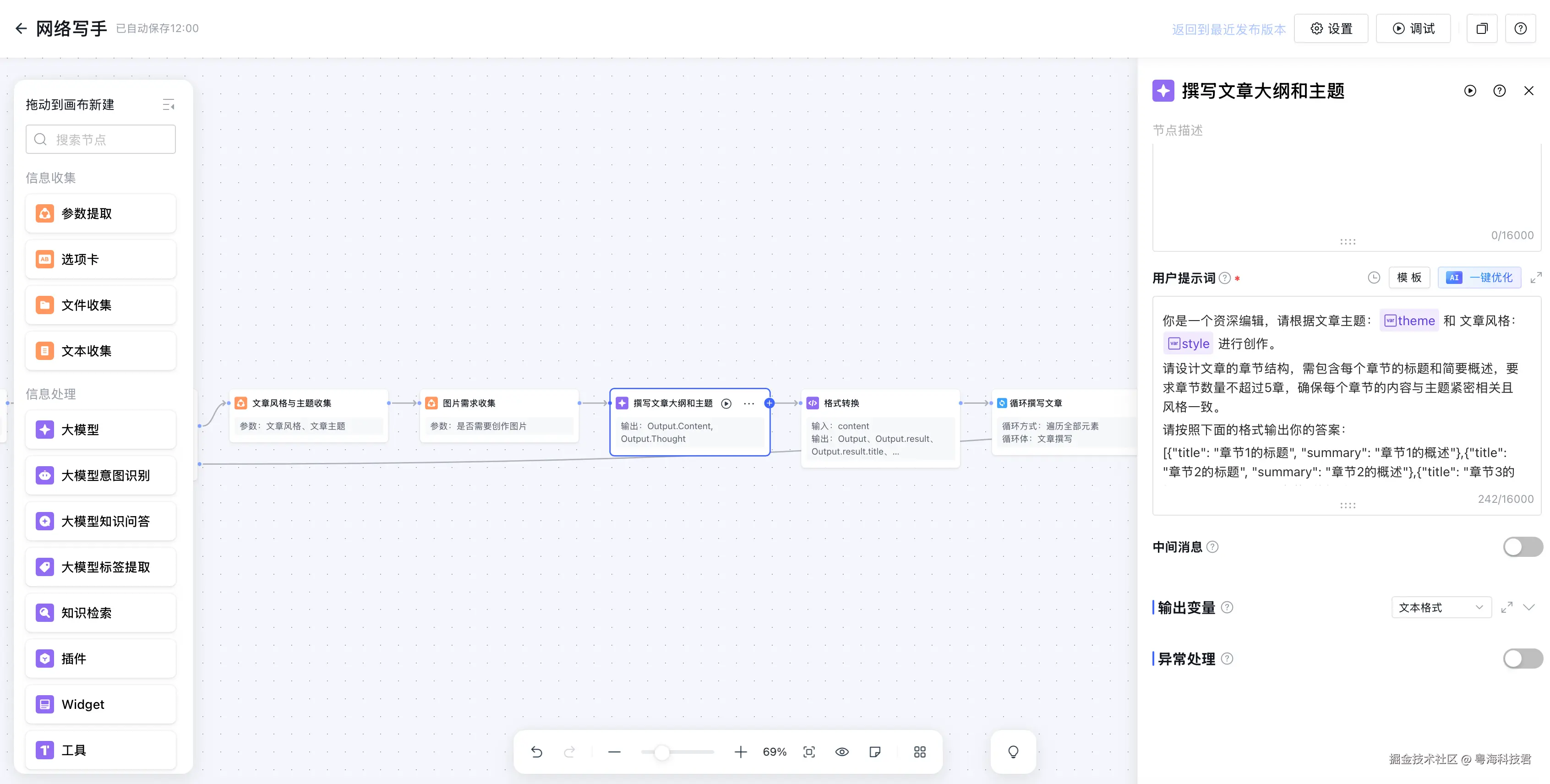Click 返回到最近发布版本 link

click(x=1228, y=29)
